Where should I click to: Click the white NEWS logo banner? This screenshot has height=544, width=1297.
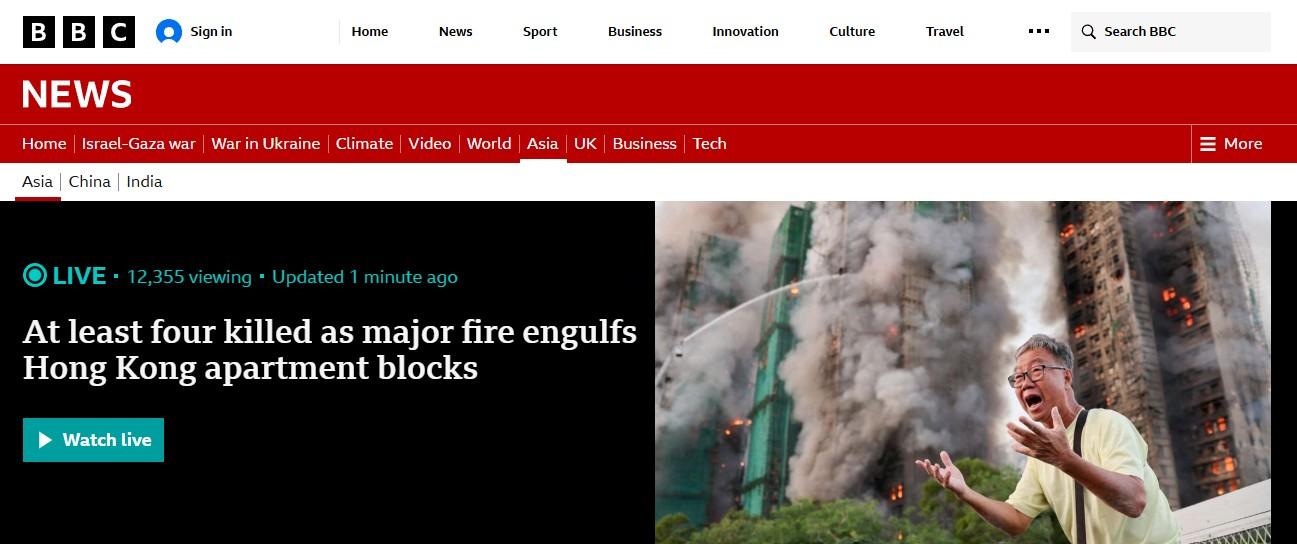(x=77, y=95)
